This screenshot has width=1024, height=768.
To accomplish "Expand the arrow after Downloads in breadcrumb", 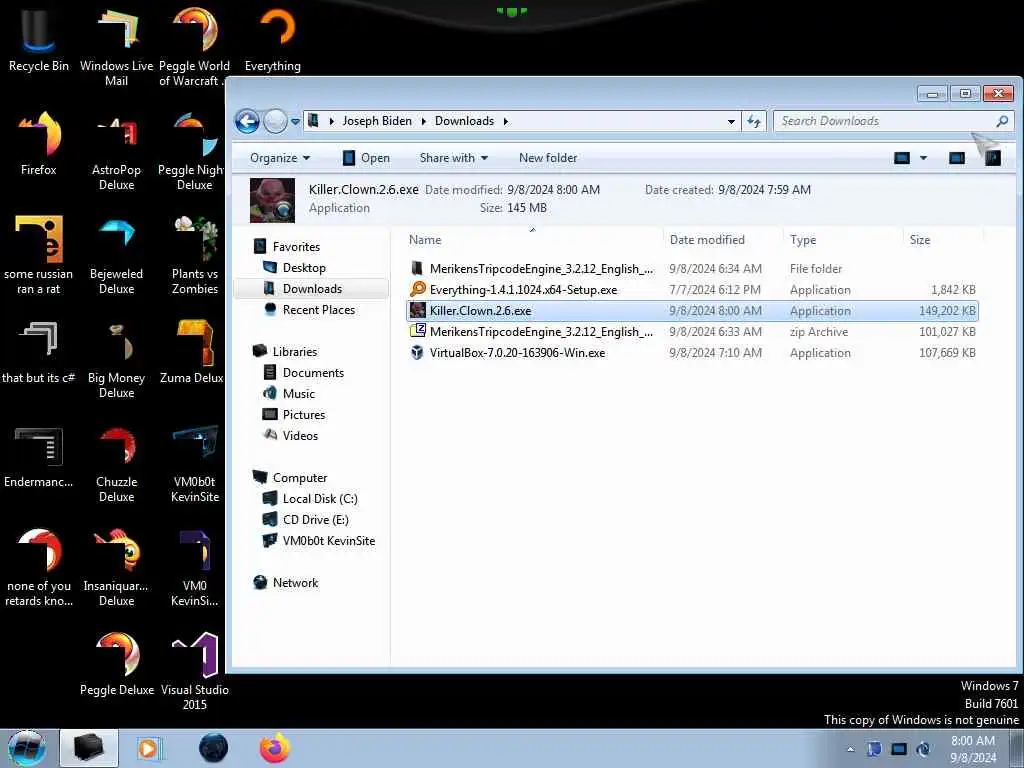I will 505,121.
